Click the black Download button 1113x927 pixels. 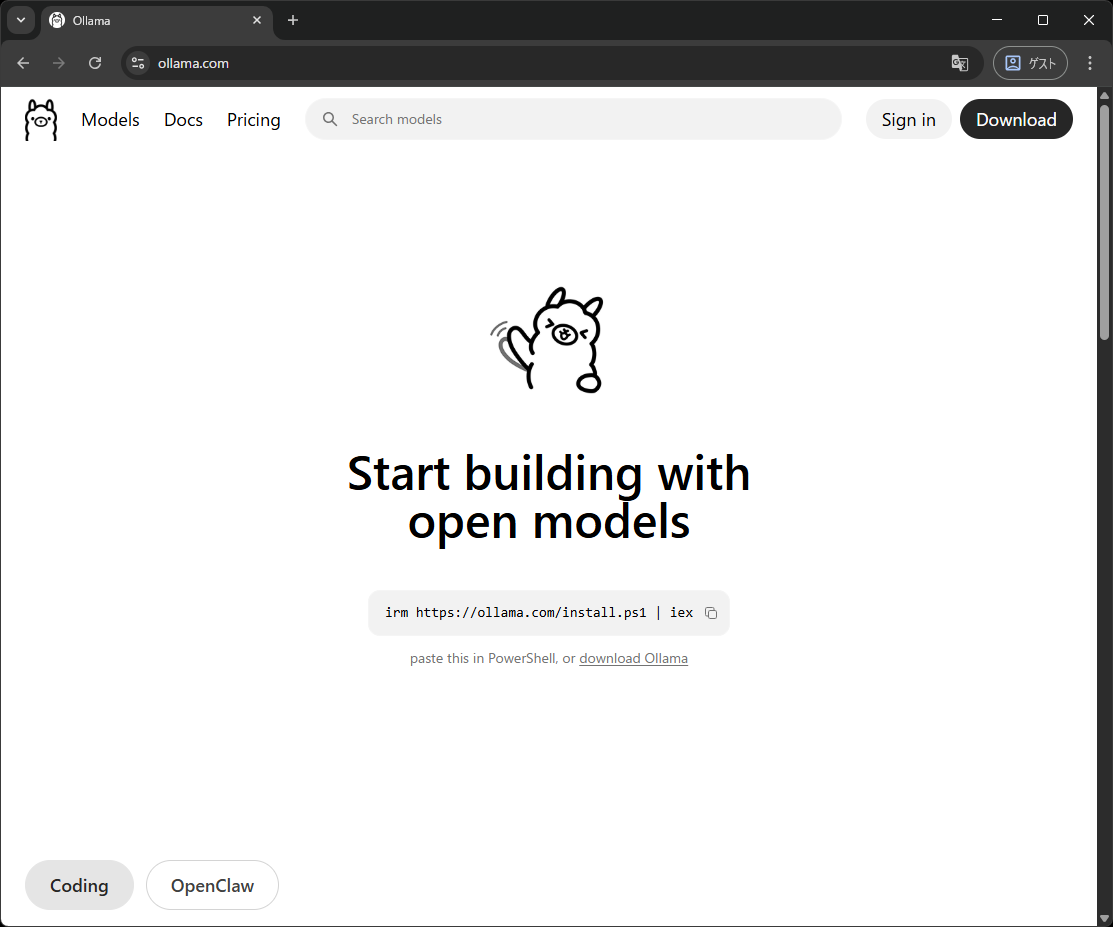click(x=1015, y=120)
